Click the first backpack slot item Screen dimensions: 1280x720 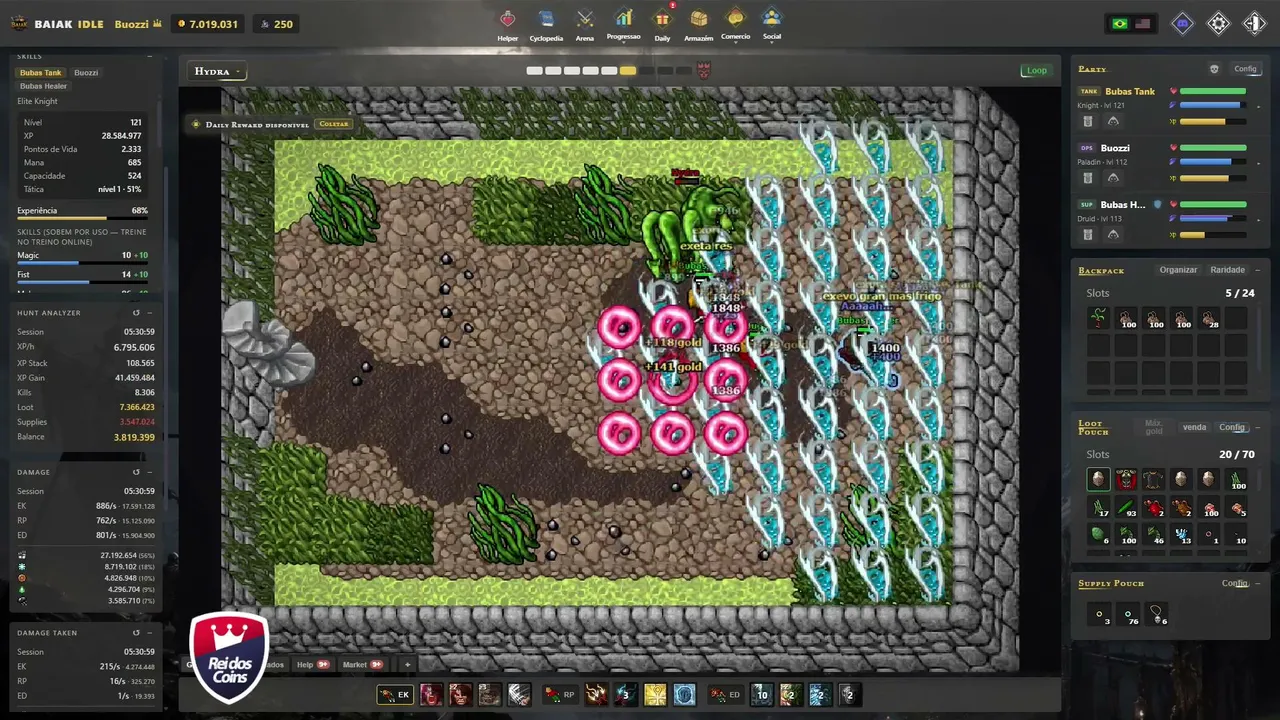click(x=1099, y=318)
